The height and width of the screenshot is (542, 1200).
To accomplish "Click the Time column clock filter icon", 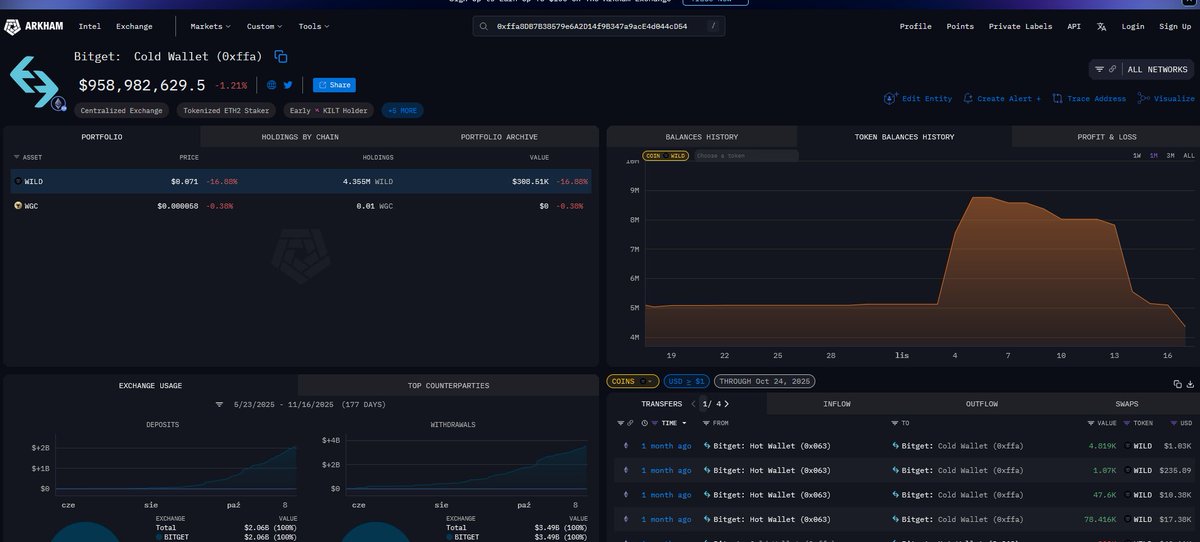I will [x=643, y=424].
